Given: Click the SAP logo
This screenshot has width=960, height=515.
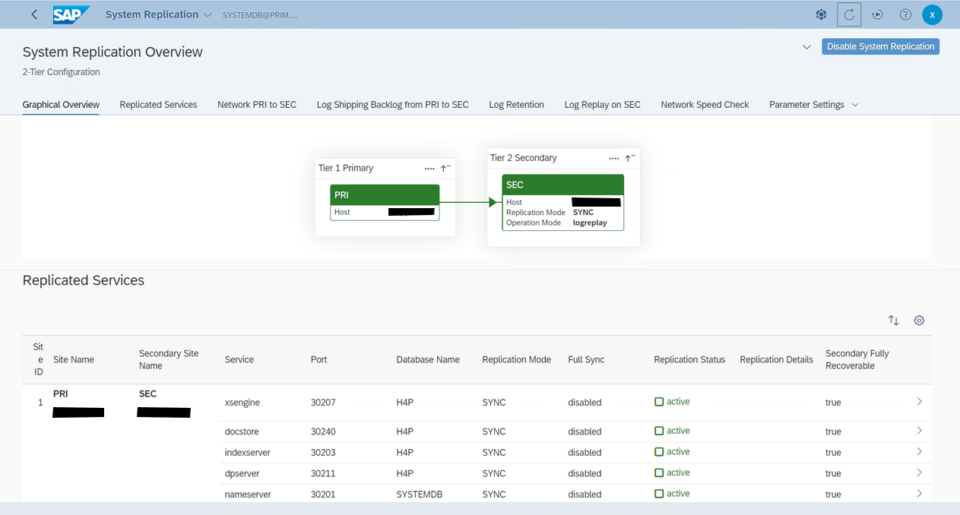Looking at the screenshot, I should 71,15.
